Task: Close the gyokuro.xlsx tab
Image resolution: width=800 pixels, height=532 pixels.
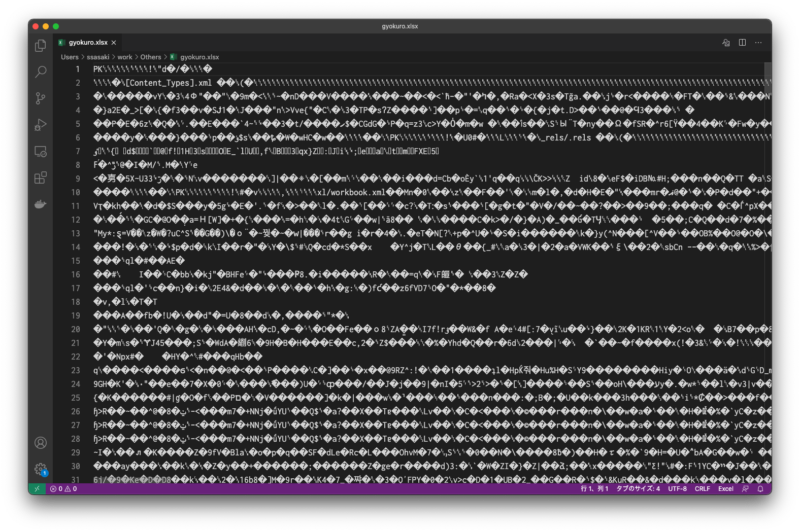Action: (x=114, y=42)
